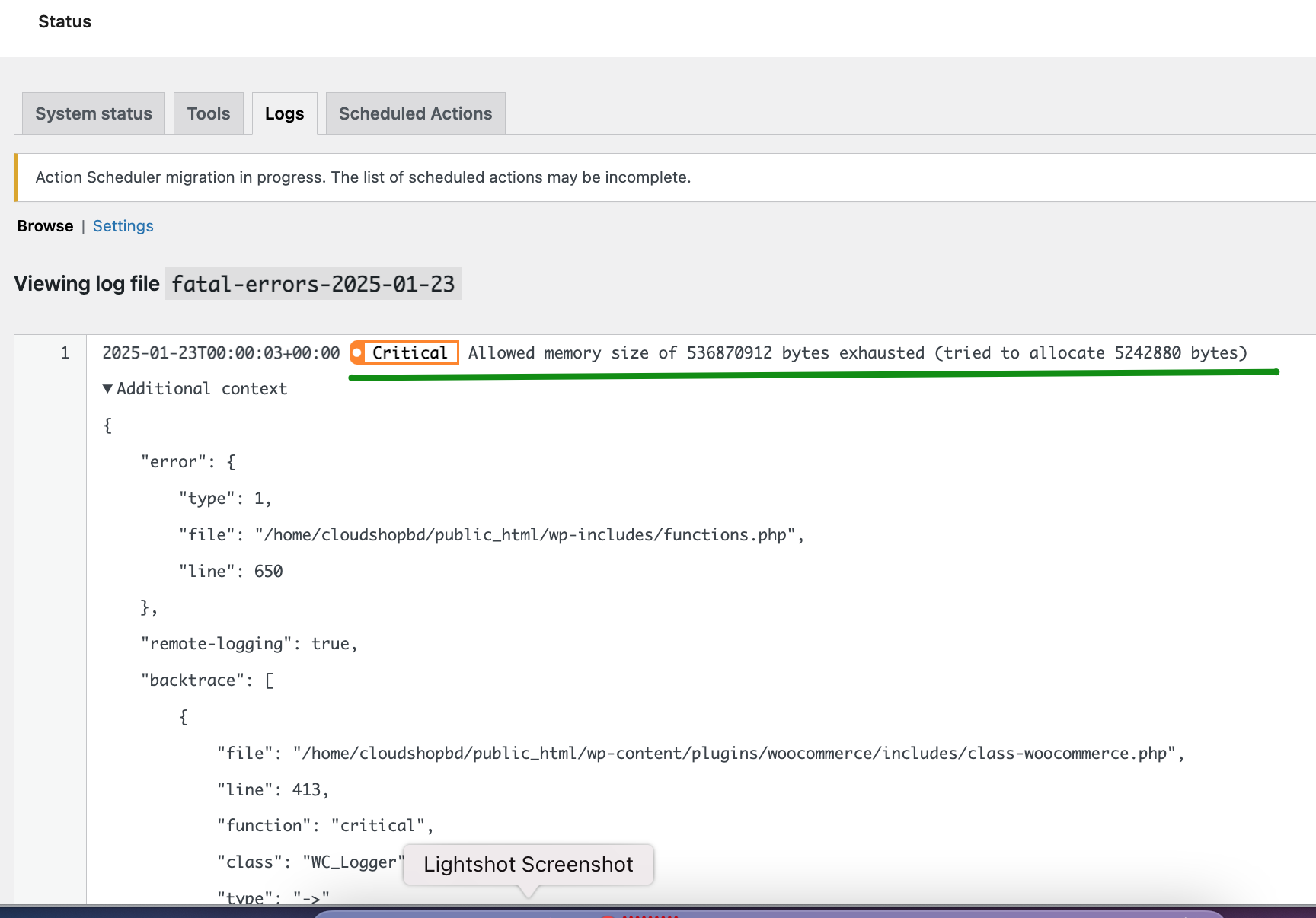Click the "function": "critical" entry

(325, 825)
